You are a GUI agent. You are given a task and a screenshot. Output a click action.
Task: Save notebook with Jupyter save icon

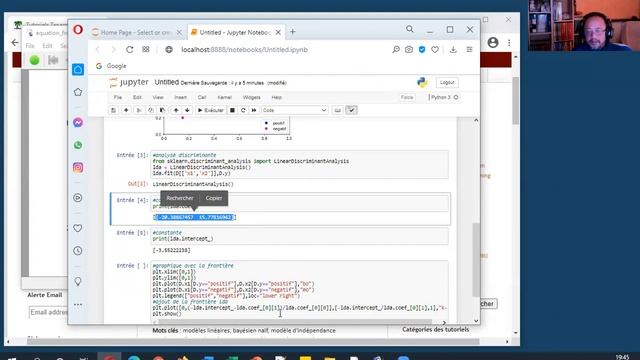[114, 110]
